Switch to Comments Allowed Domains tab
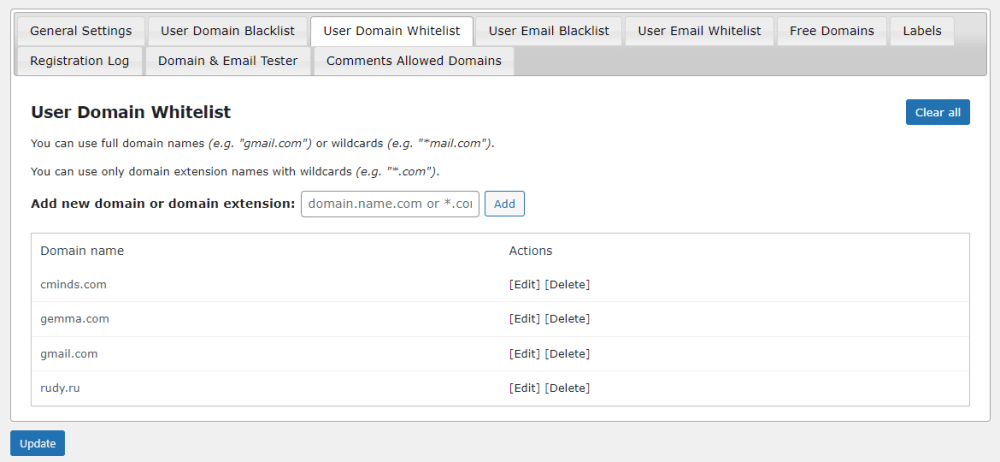 click(x=414, y=61)
